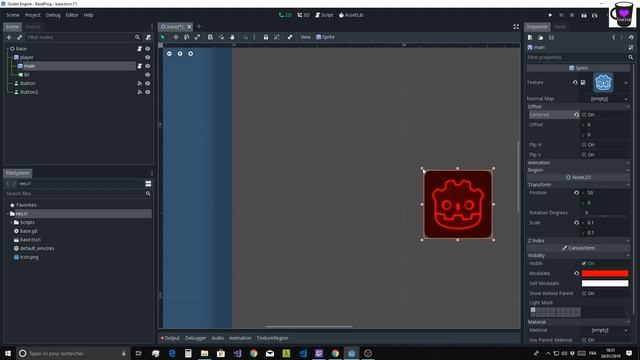Toggle the Centered checkbox
This screenshot has height=360, width=640.
(x=584, y=115)
